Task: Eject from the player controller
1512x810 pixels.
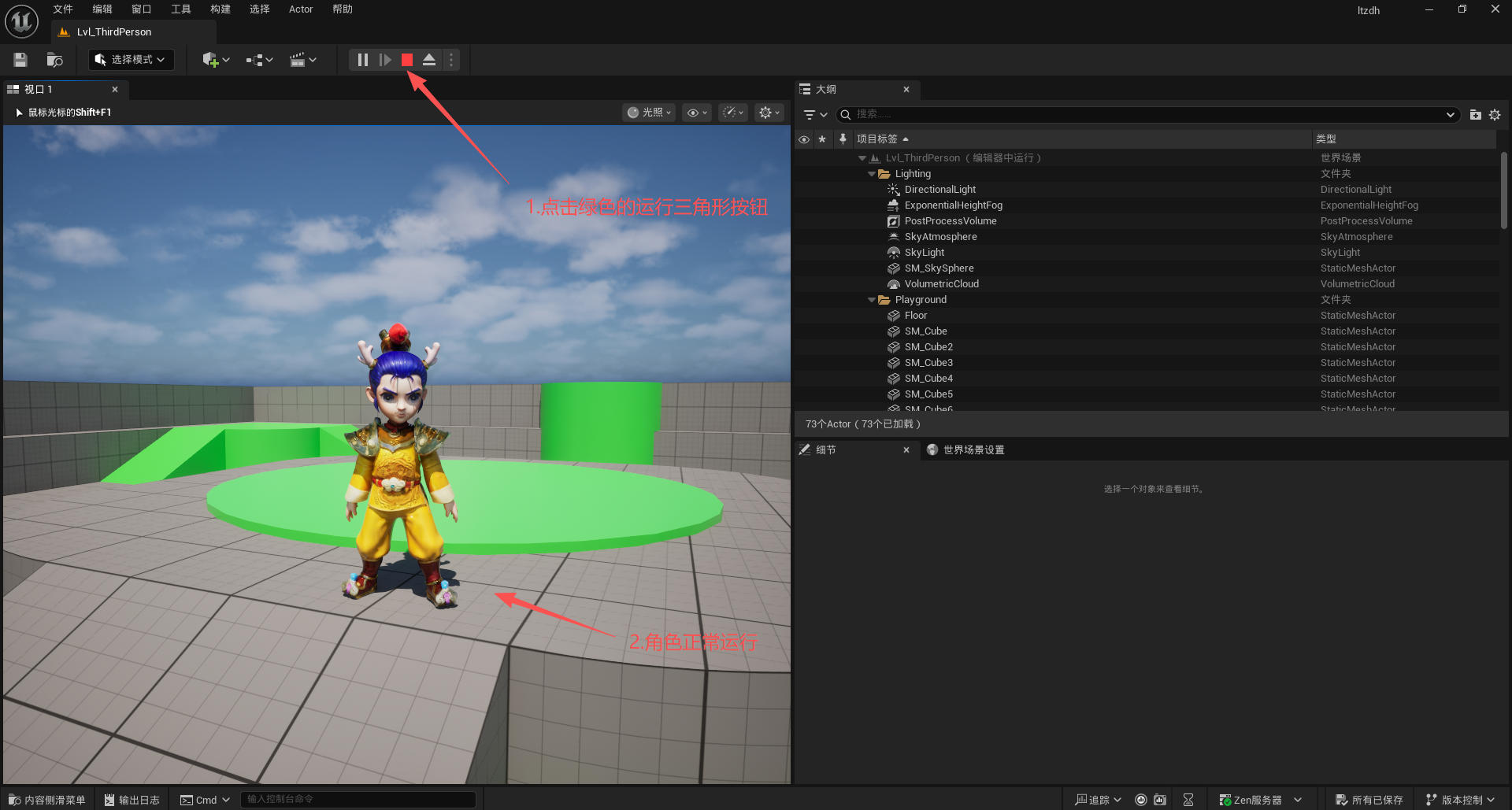Action: (429, 60)
